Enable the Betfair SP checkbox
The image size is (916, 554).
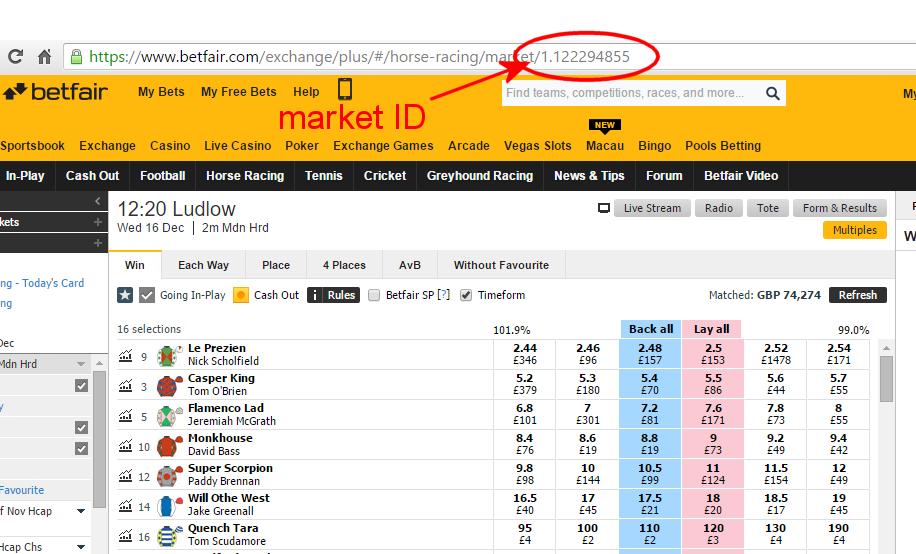click(x=374, y=295)
